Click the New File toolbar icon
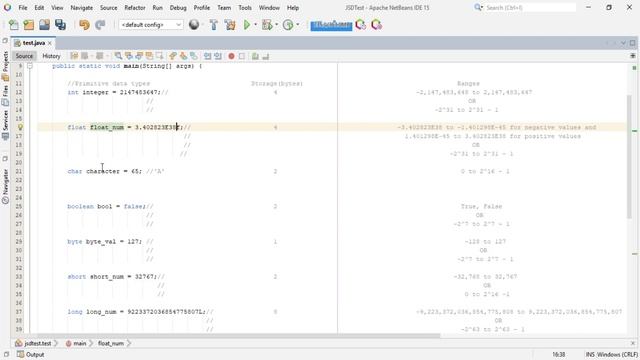This screenshot has width=640, height=360. pyautogui.click(x=13, y=25)
